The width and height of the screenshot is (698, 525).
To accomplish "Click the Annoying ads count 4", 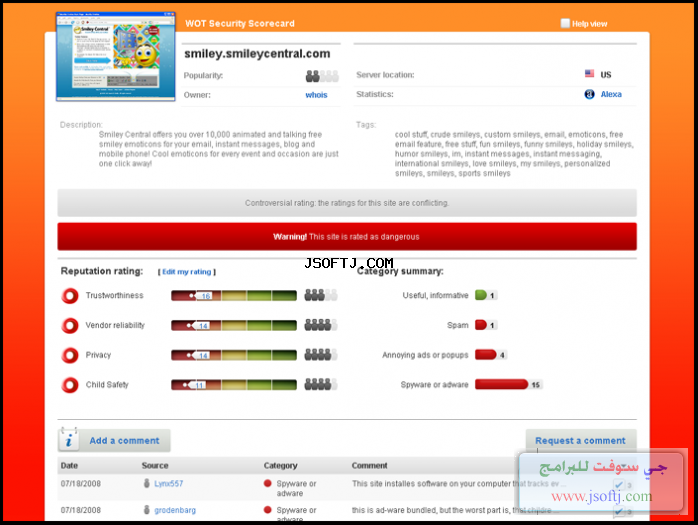I will 502,355.
